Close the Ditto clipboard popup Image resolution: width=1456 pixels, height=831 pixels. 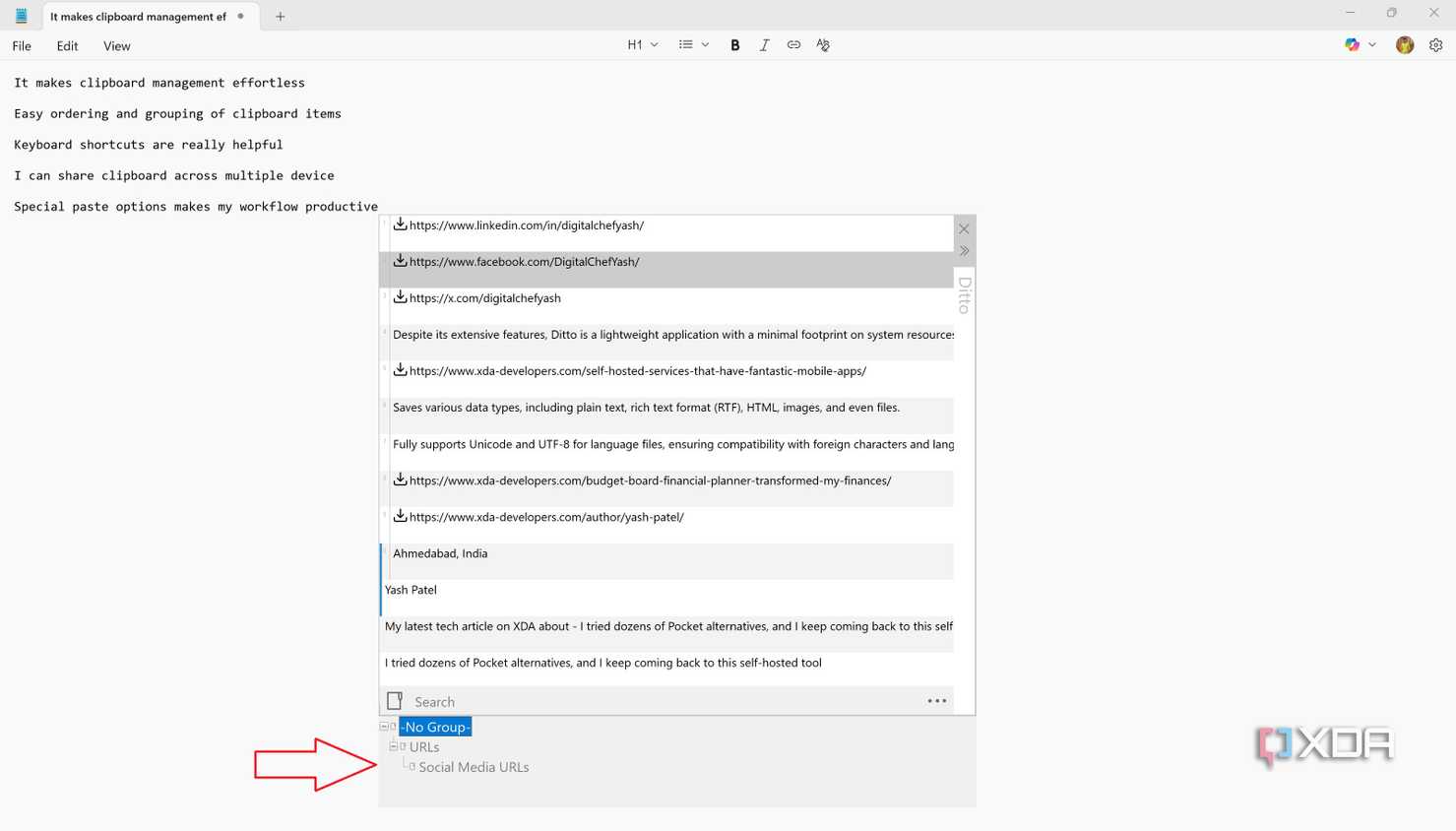[x=964, y=229]
